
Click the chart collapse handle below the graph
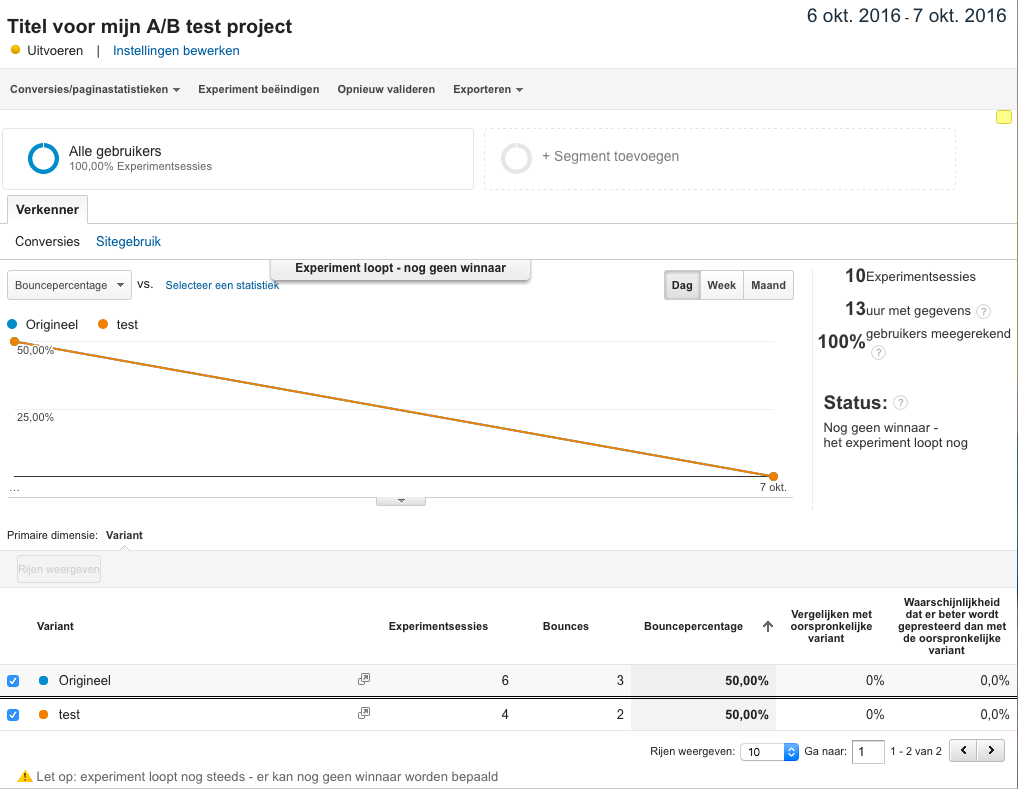click(400, 500)
